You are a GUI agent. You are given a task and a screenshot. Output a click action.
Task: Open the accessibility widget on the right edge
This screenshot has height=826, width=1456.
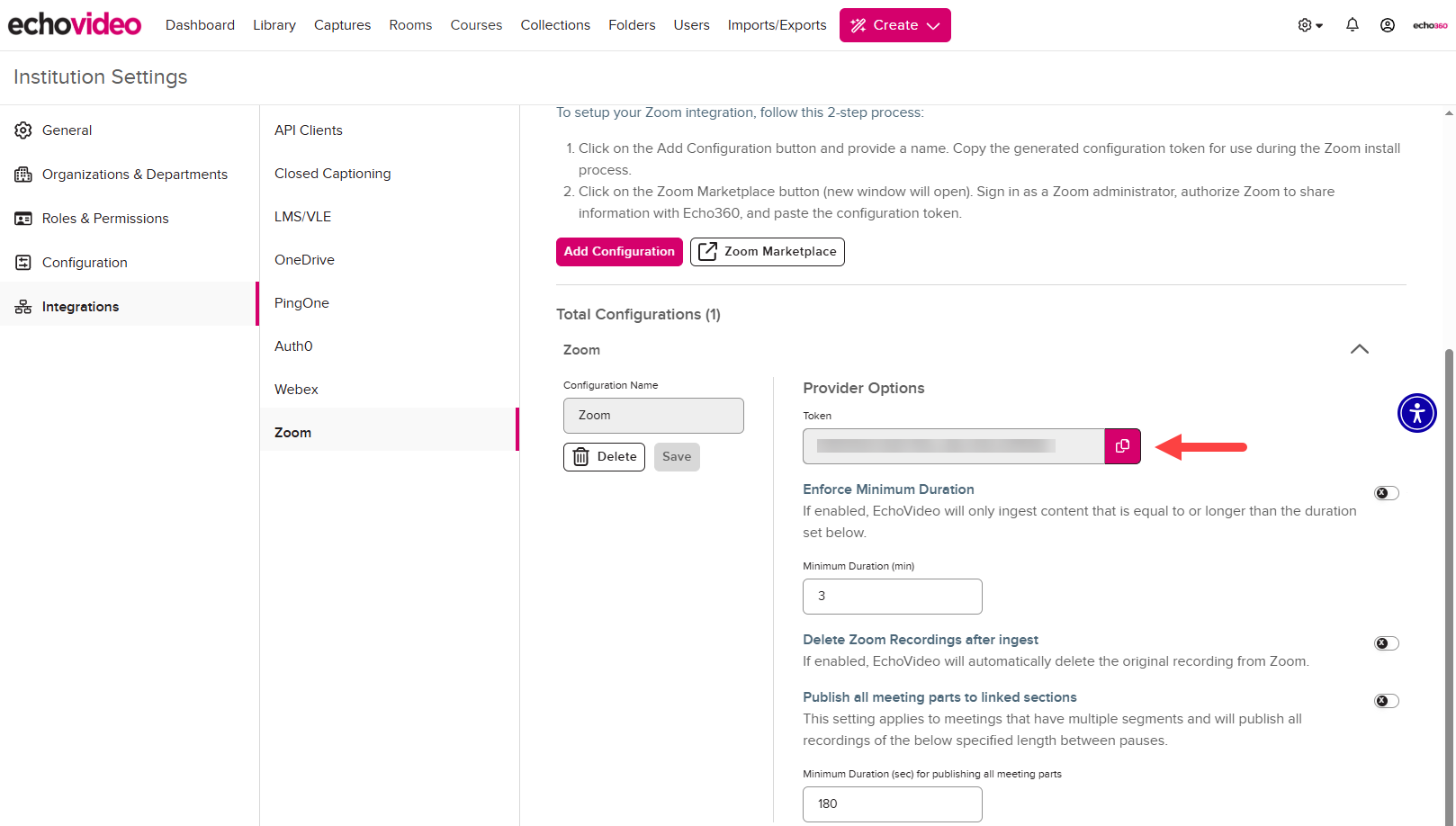tap(1417, 413)
